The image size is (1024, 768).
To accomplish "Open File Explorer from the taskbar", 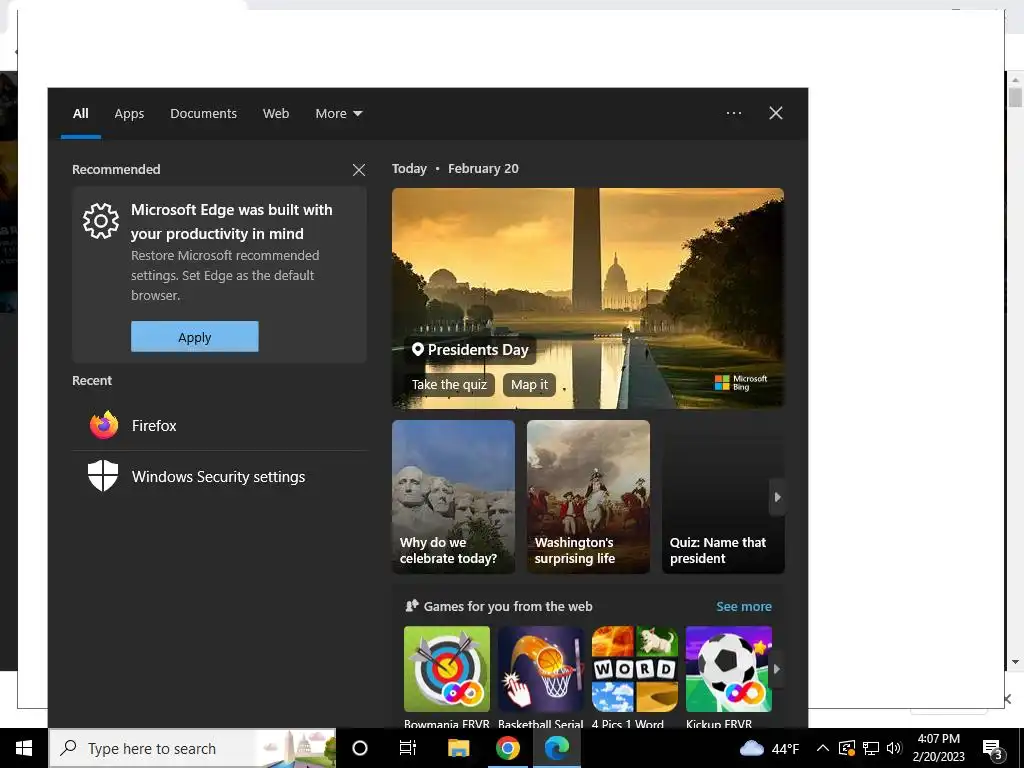I will coord(458,748).
